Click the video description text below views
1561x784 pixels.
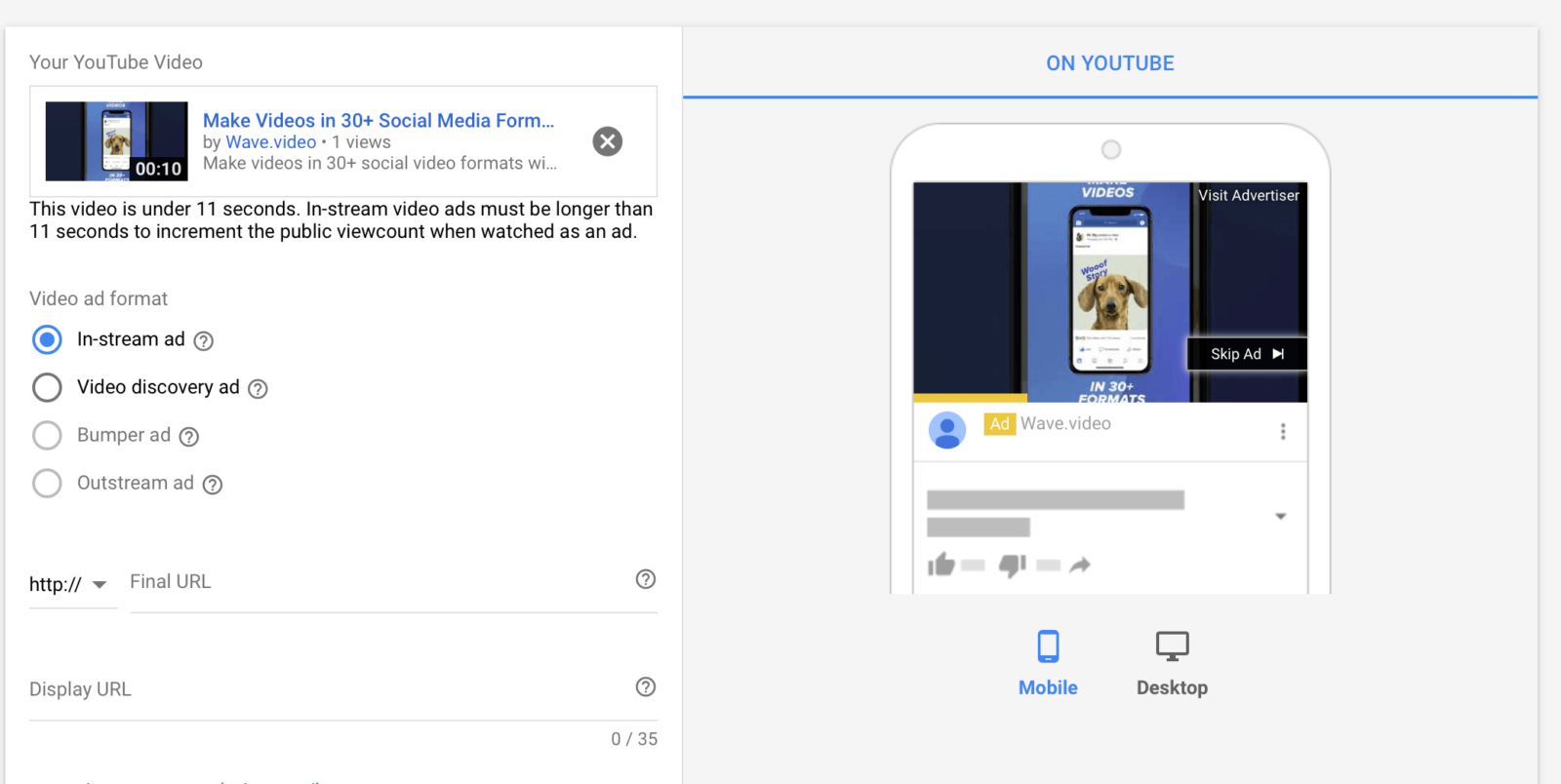(x=380, y=163)
